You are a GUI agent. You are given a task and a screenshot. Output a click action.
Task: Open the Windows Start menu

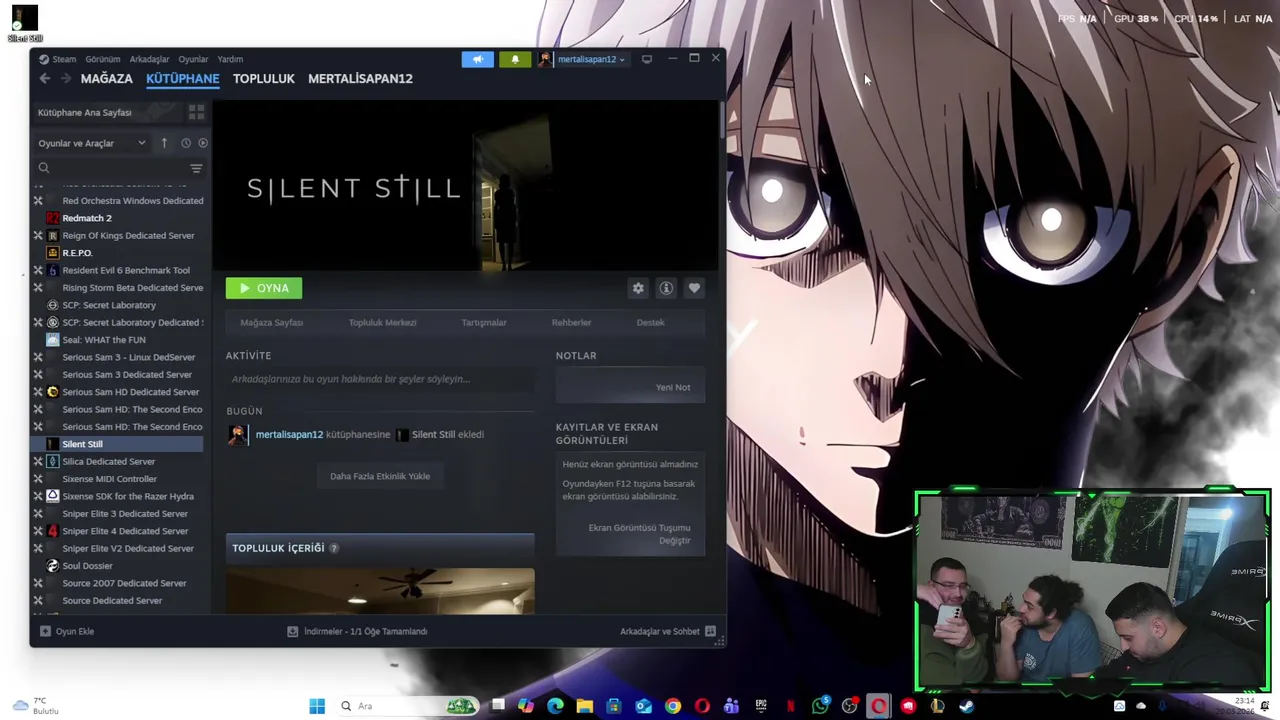tap(317, 706)
